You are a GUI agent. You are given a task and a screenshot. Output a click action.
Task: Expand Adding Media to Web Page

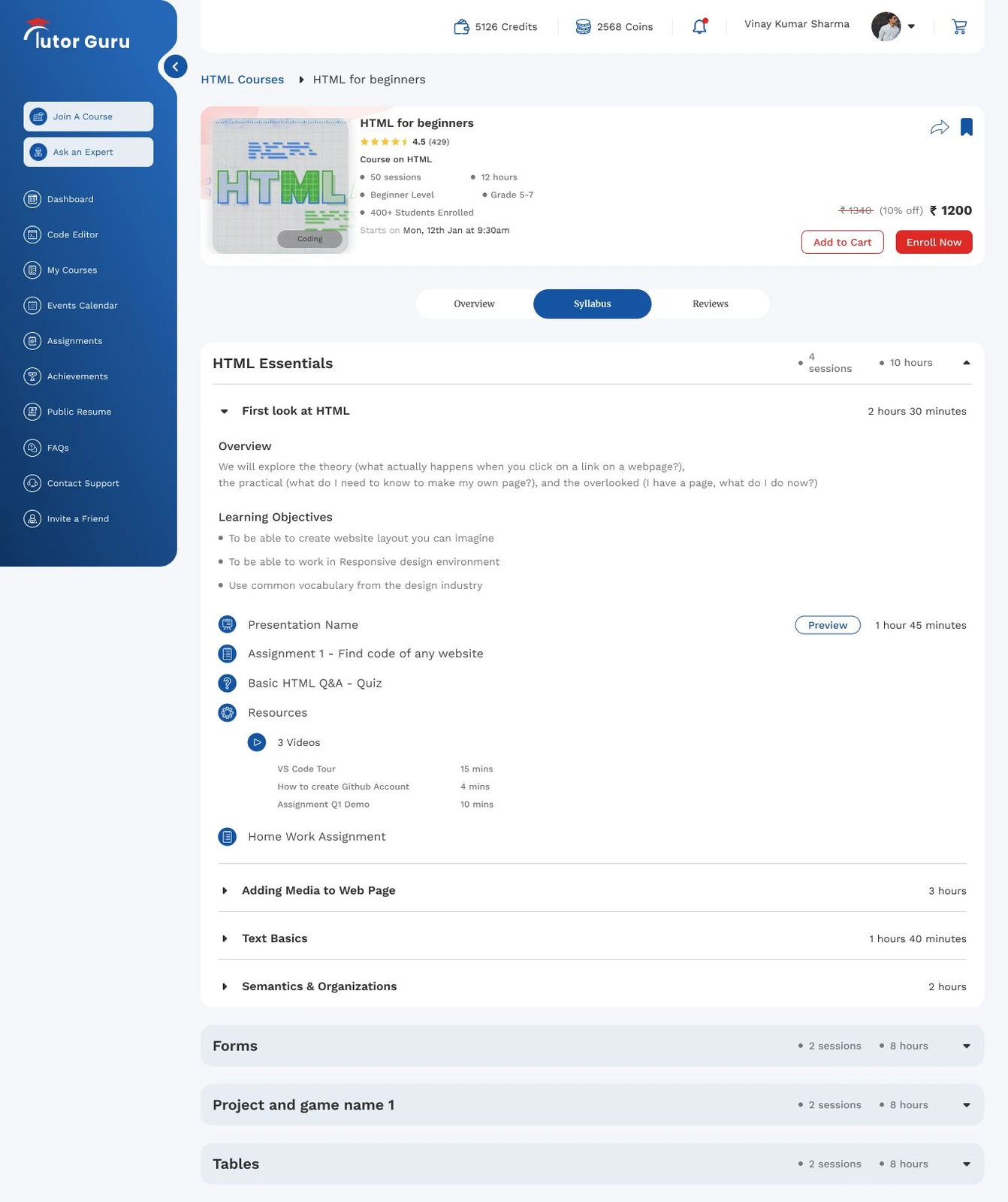point(224,890)
